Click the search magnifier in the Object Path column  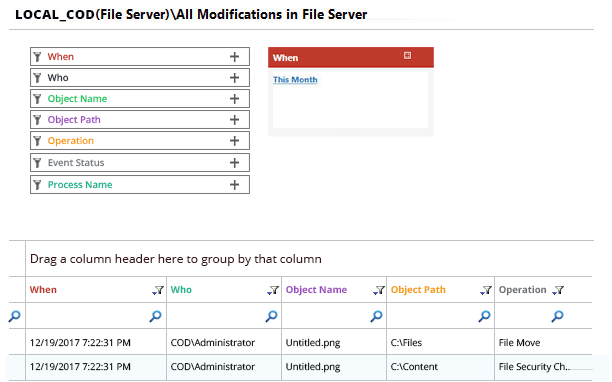484,316
